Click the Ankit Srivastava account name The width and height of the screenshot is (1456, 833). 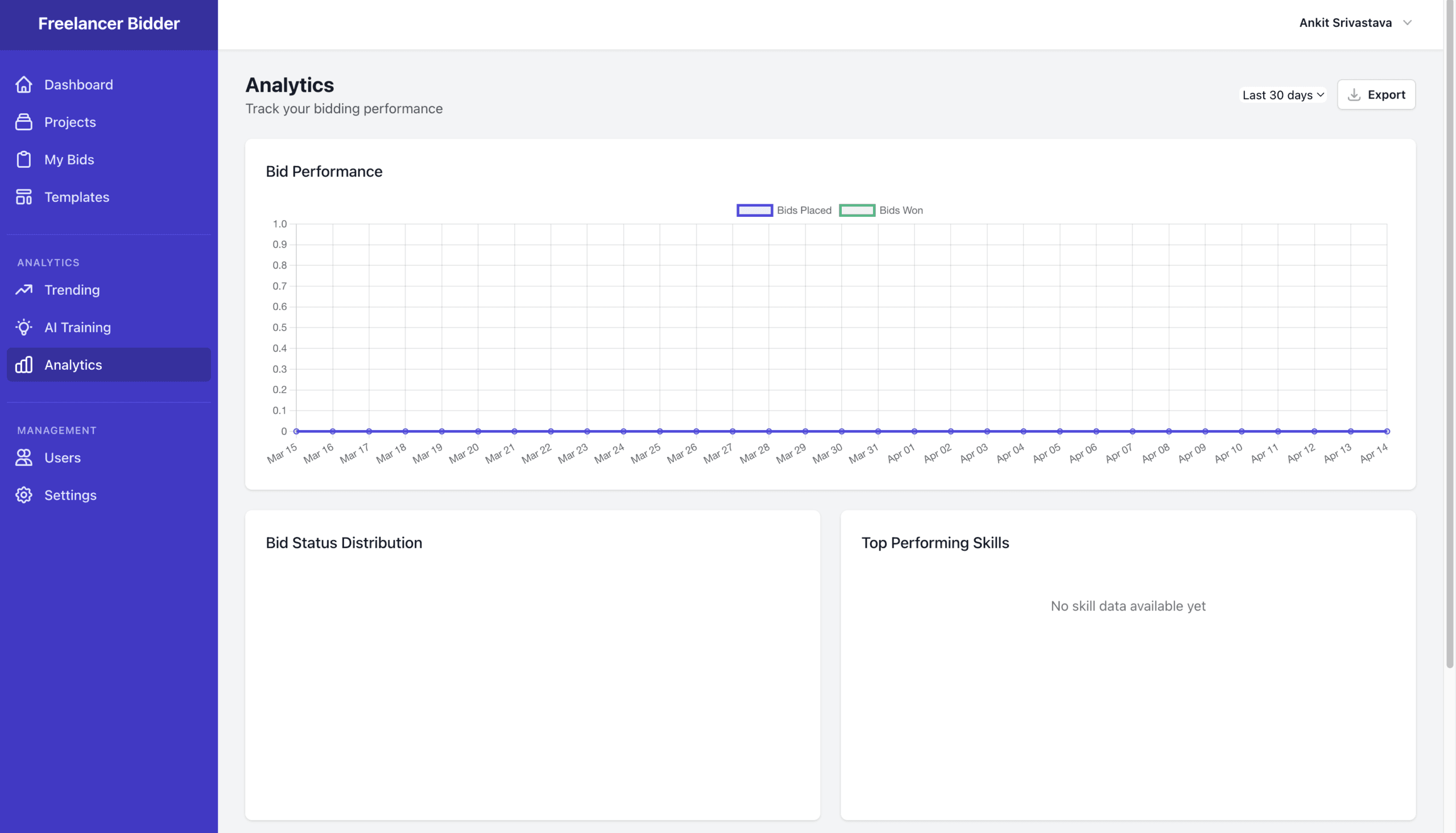tap(1345, 23)
